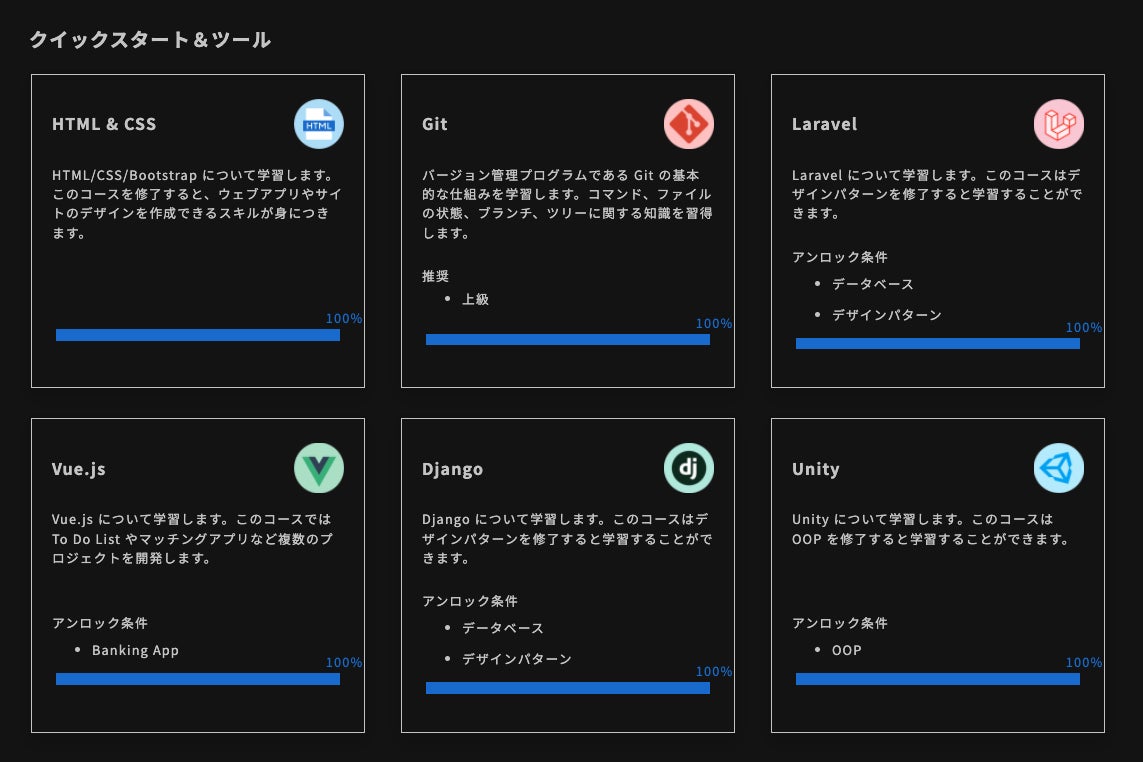Screen dimensions: 1143x762
Task: Click the green Vue.js logo icon
Action: 319,469
